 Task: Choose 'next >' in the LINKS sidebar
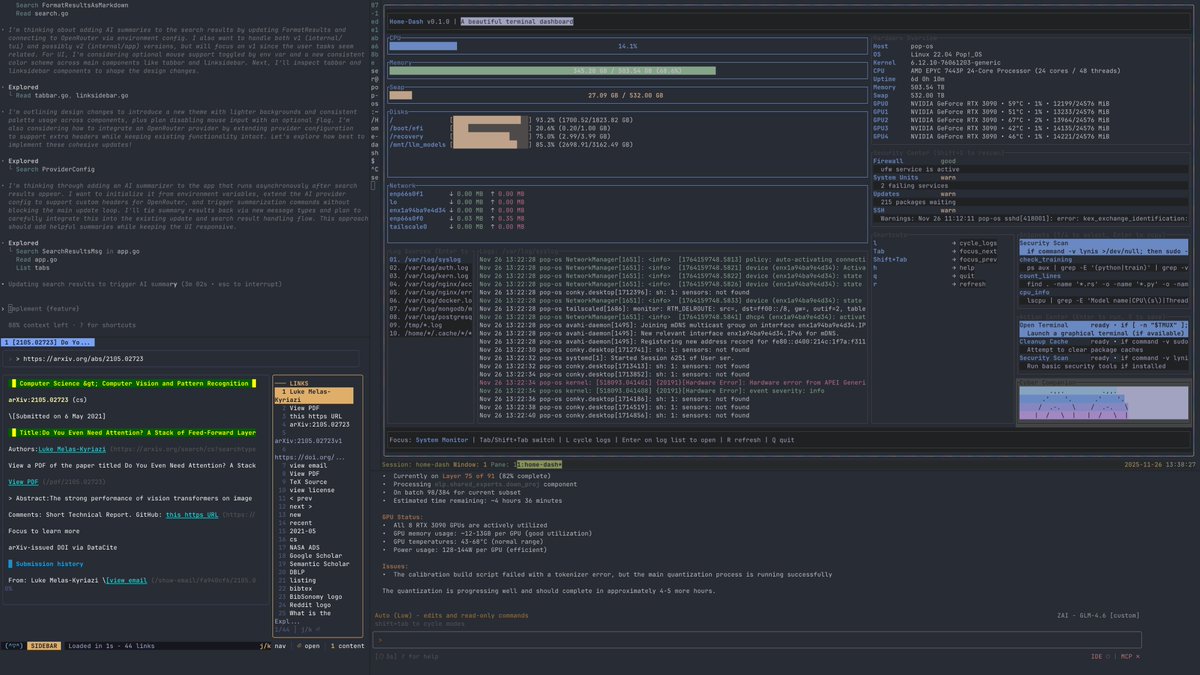303,506
